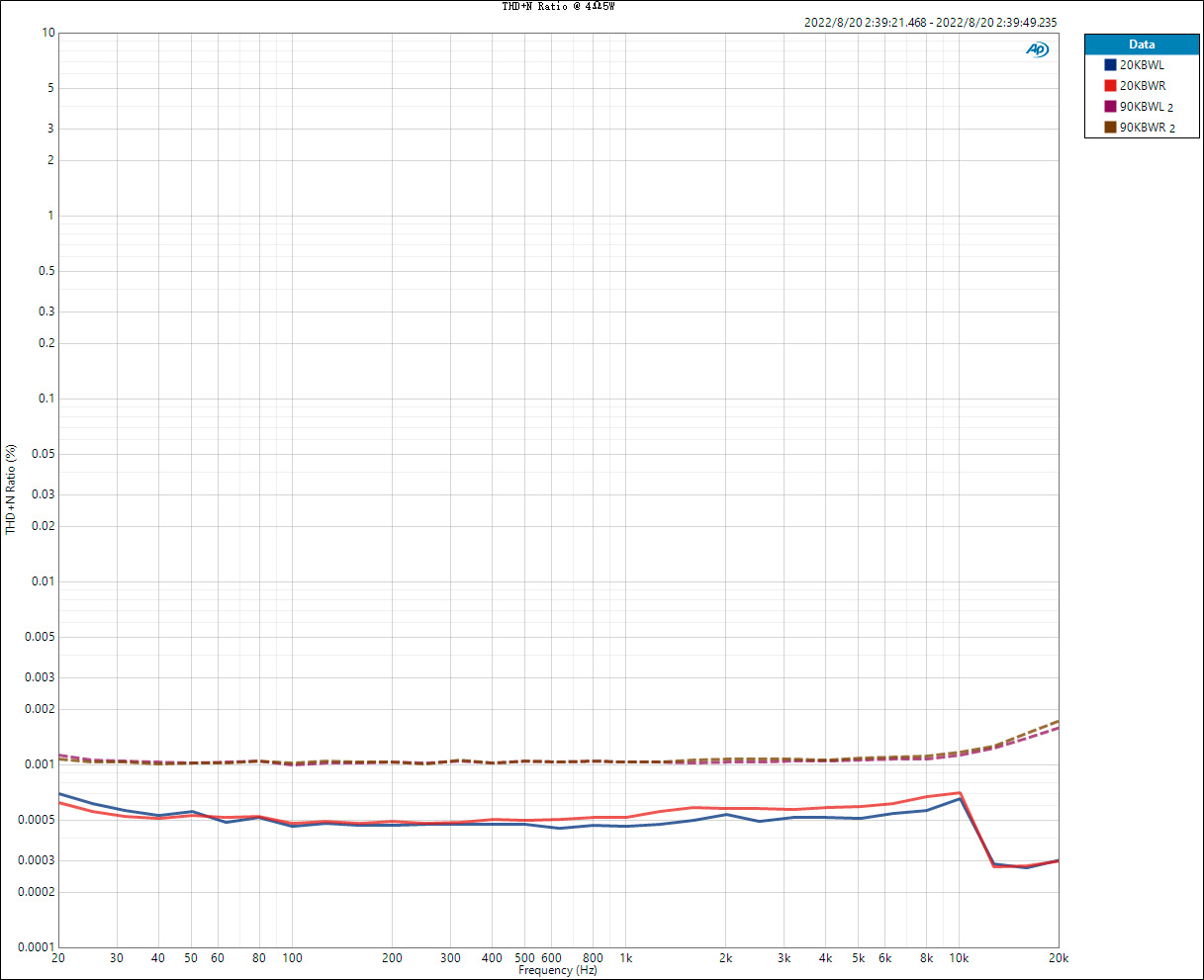Click the 0.001 y-axis tick label
This screenshot has width=1204, height=980.
tap(39, 764)
